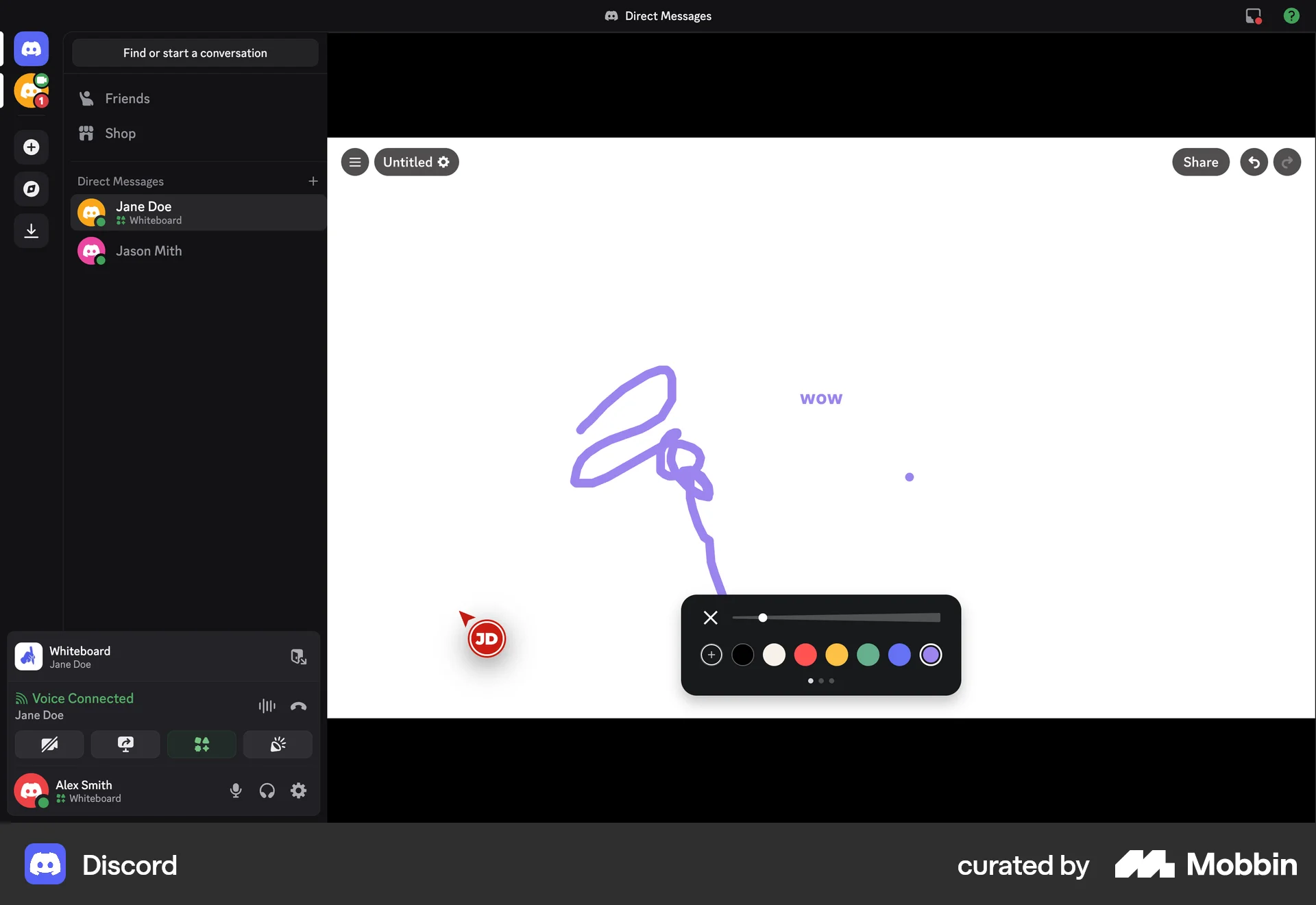Click the Download Apps icon
Screen dimensions: 1316x905
[32, 230]
